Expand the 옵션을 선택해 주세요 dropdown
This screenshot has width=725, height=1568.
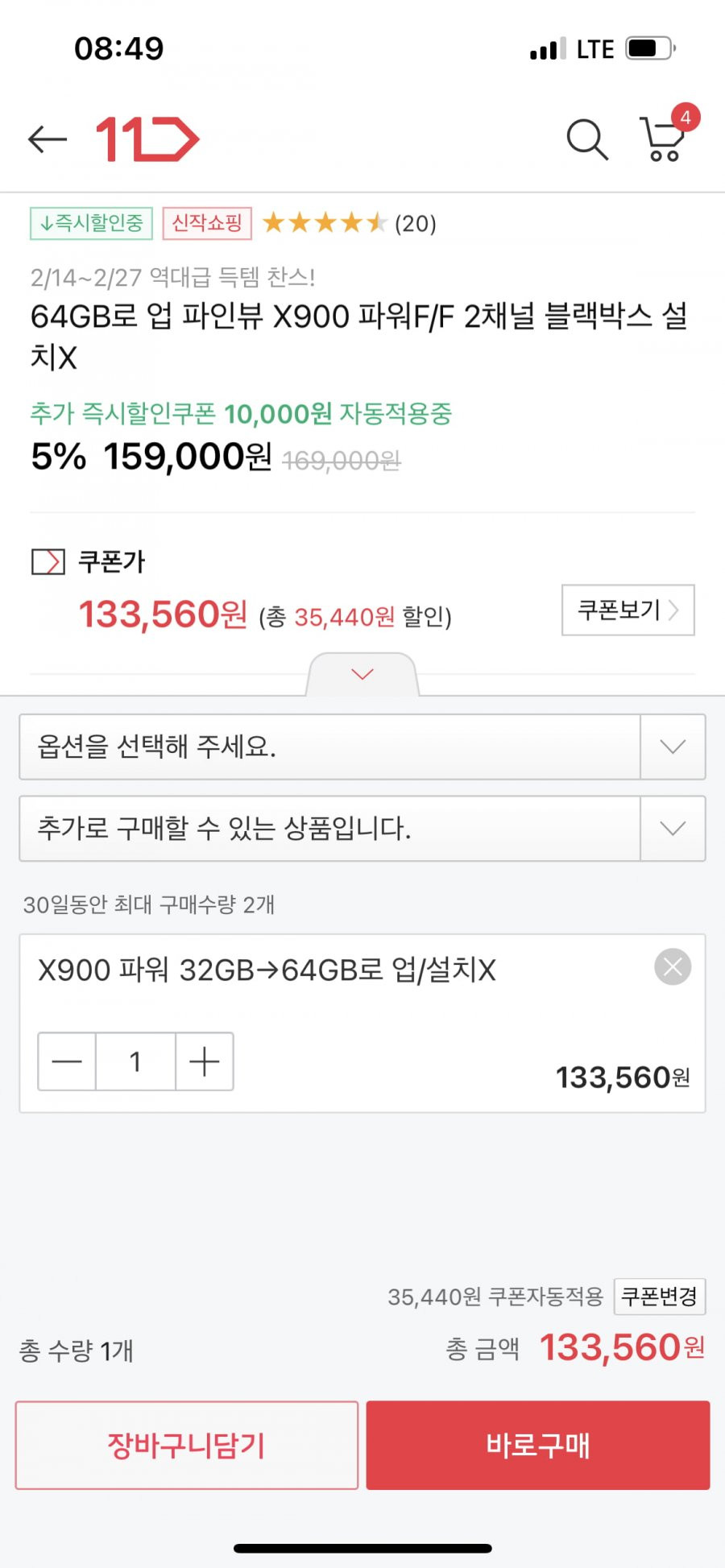coord(362,747)
